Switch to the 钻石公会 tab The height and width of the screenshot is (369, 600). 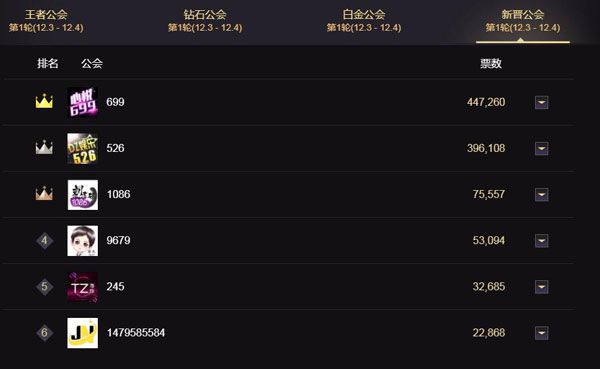point(205,21)
